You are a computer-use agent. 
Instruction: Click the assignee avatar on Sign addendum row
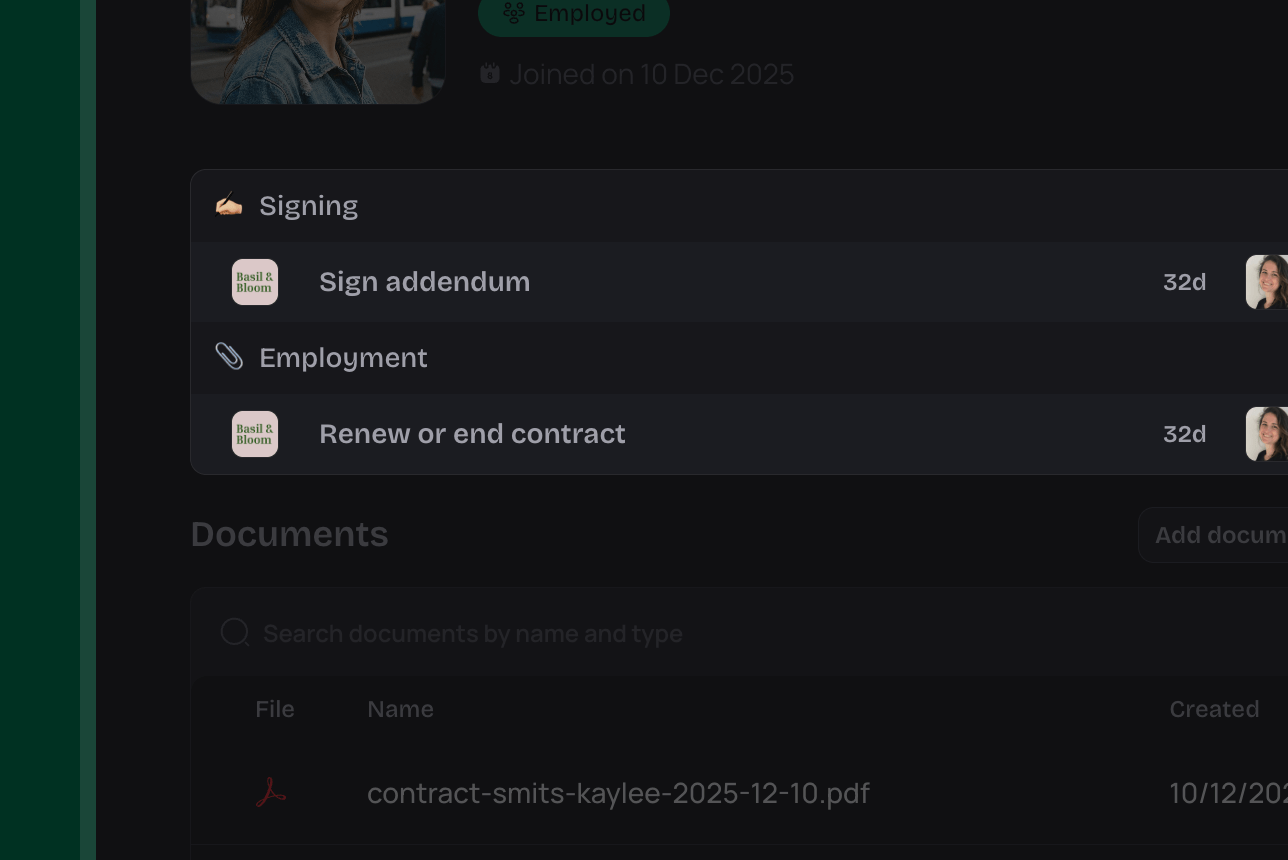click(1266, 282)
